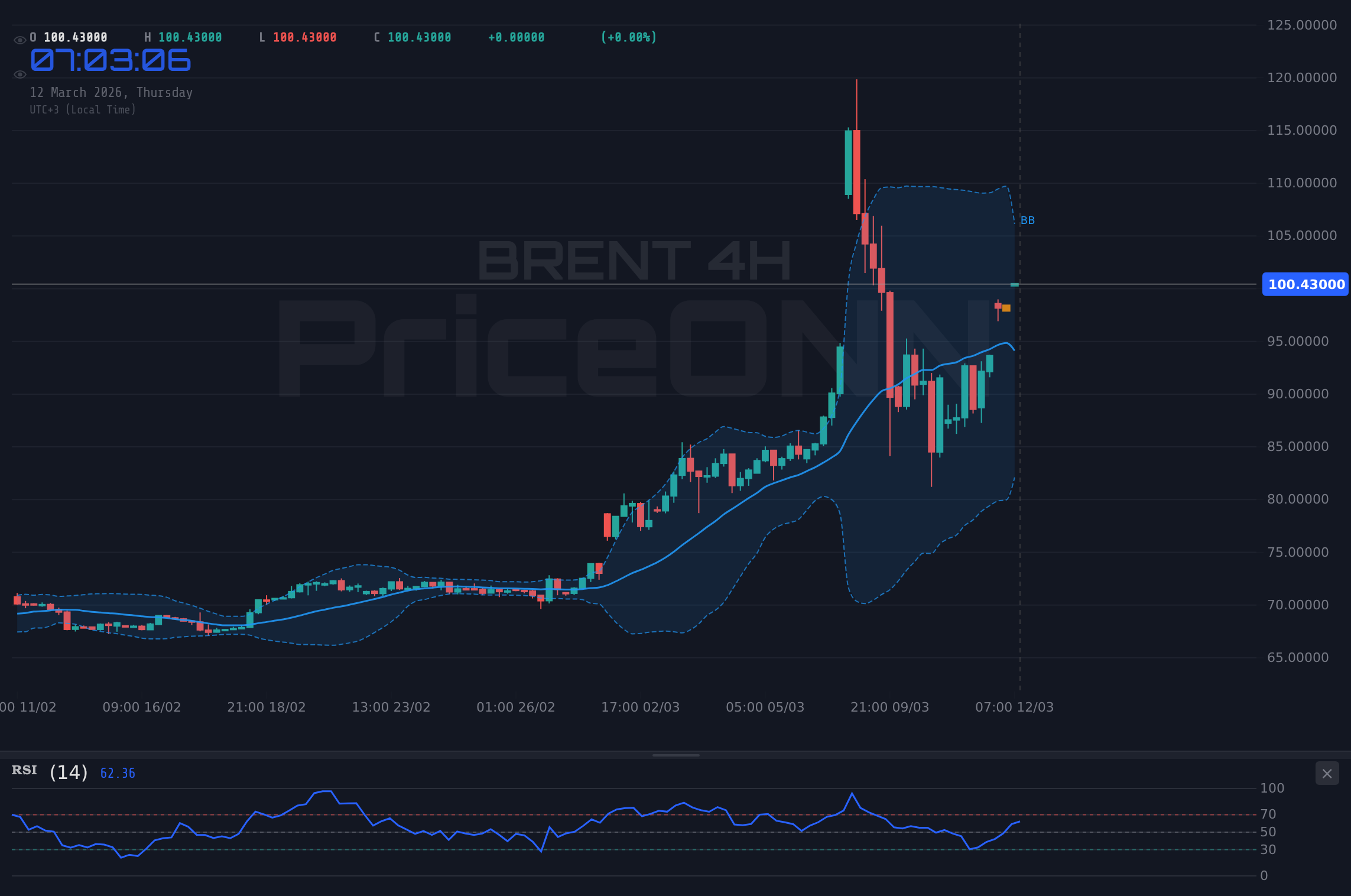Click the 21:00 09/03 time axis label
Image resolution: width=1351 pixels, height=896 pixels.
click(890, 707)
